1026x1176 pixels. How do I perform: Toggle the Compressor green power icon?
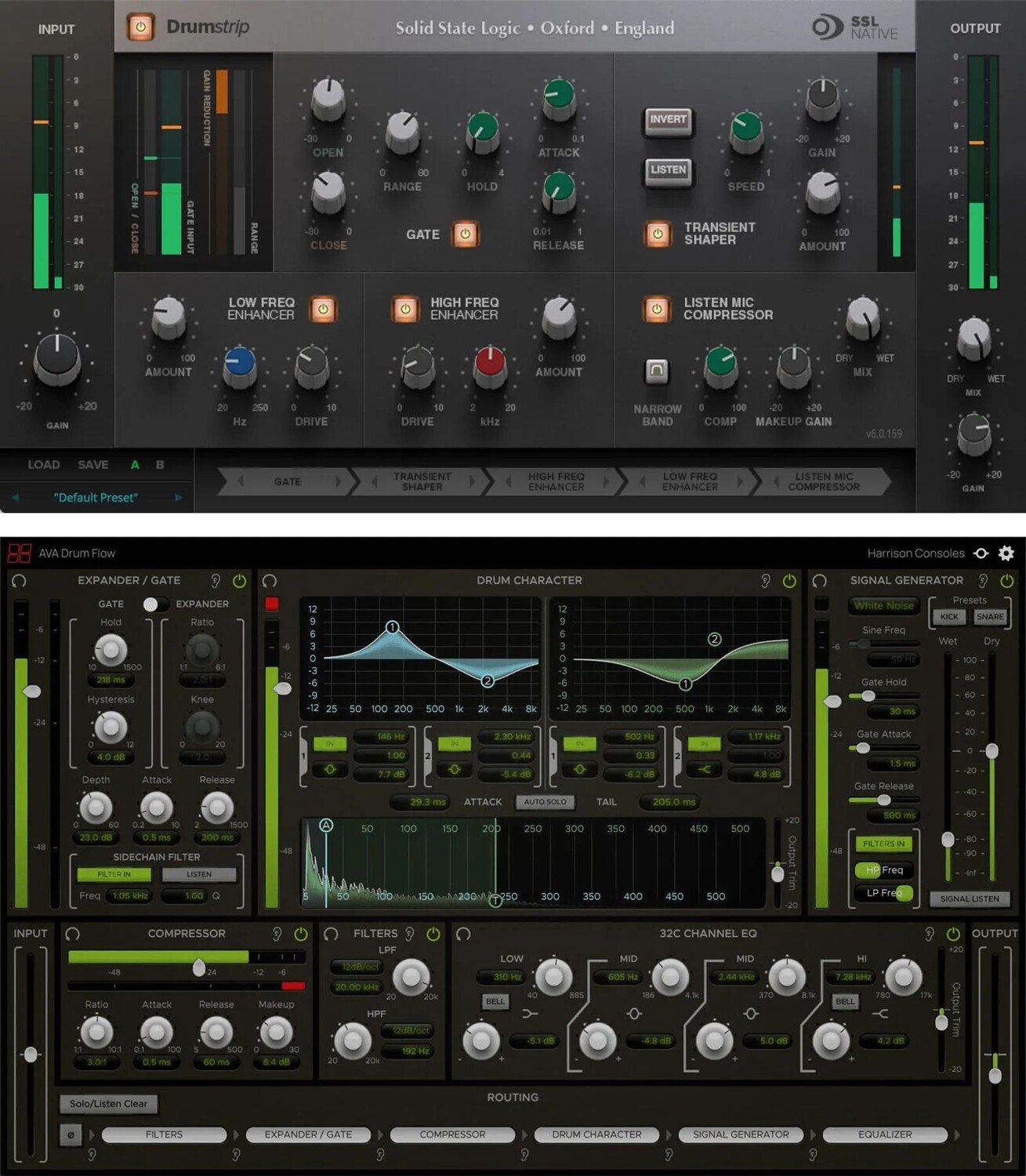[301, 934]
